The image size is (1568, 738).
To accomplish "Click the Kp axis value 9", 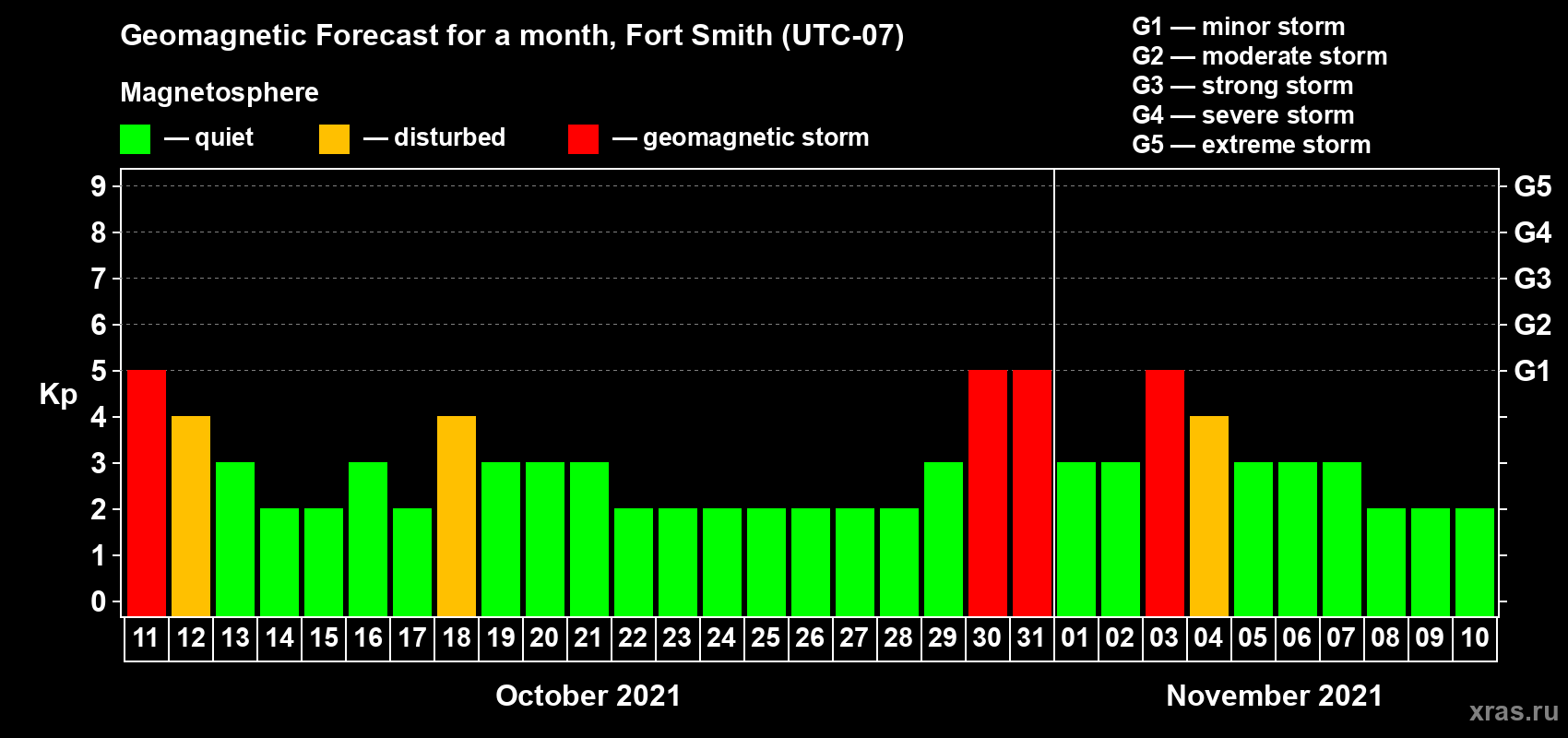I will (x=99, y=186).
